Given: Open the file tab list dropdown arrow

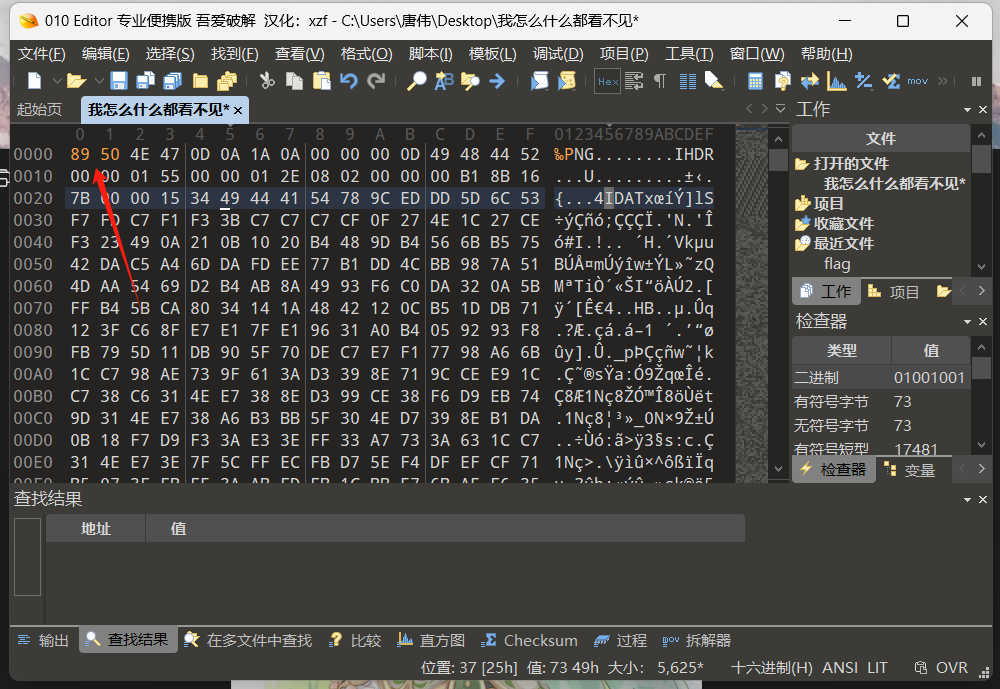Looking at the screenshot, I should pyautogui.click(x=781, y=109).
